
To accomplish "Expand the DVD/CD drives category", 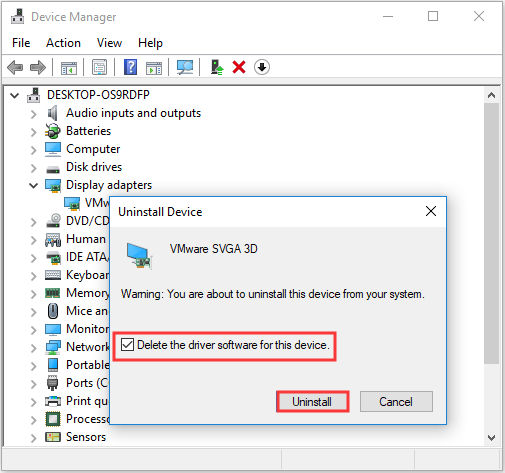I will 34,222.
